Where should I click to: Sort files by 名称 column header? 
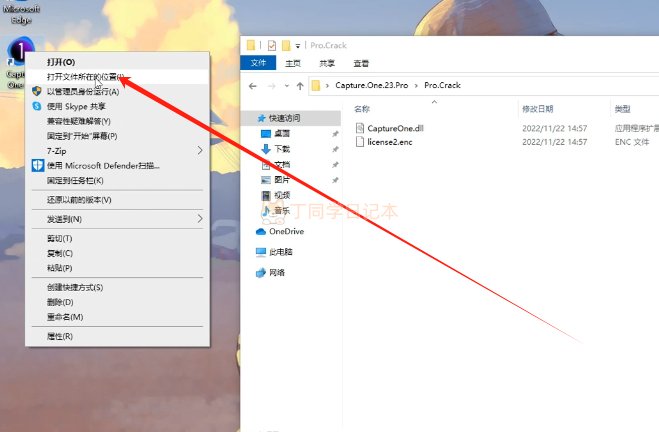coord(362,109)
